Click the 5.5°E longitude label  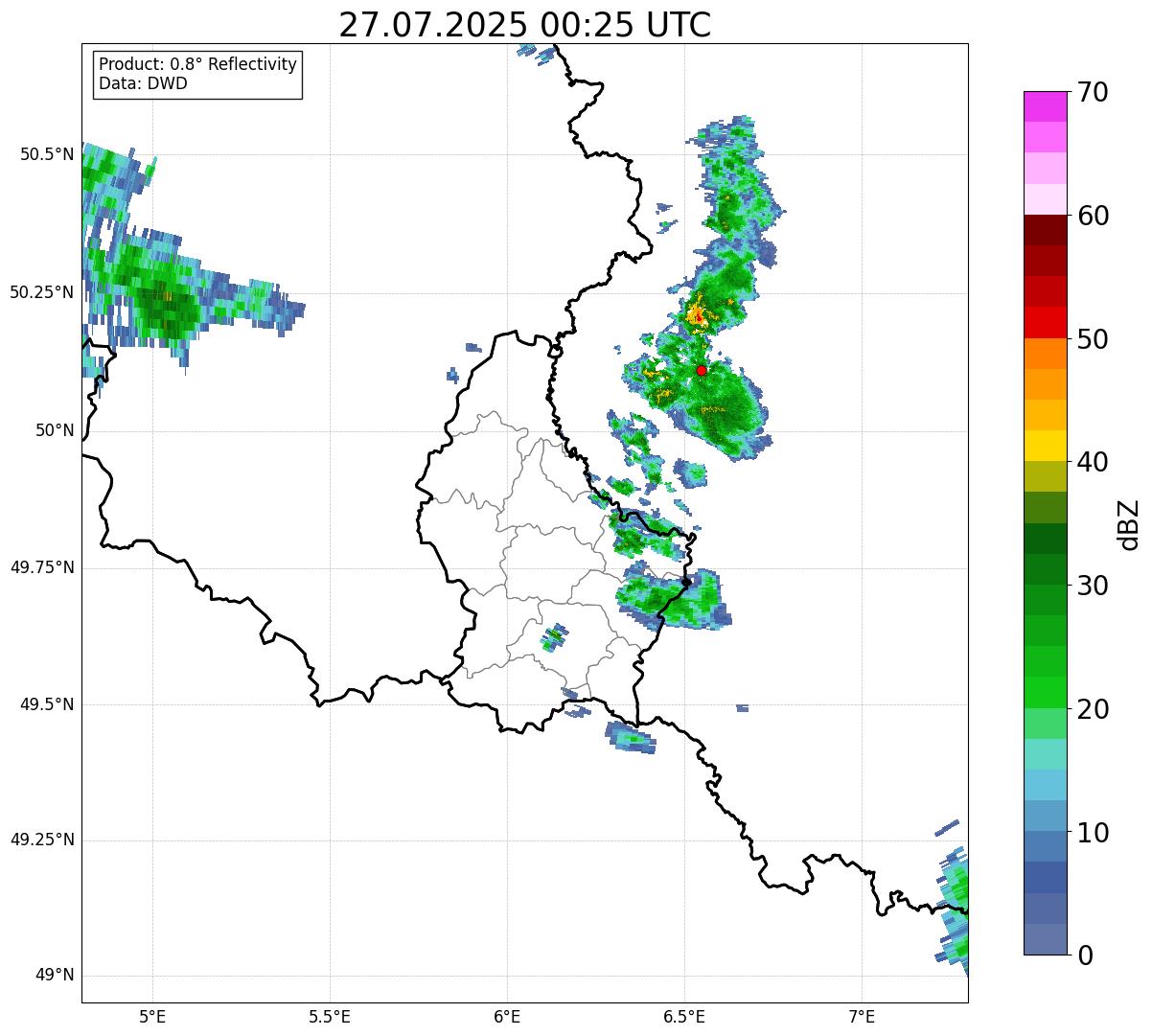[330, 1016]
